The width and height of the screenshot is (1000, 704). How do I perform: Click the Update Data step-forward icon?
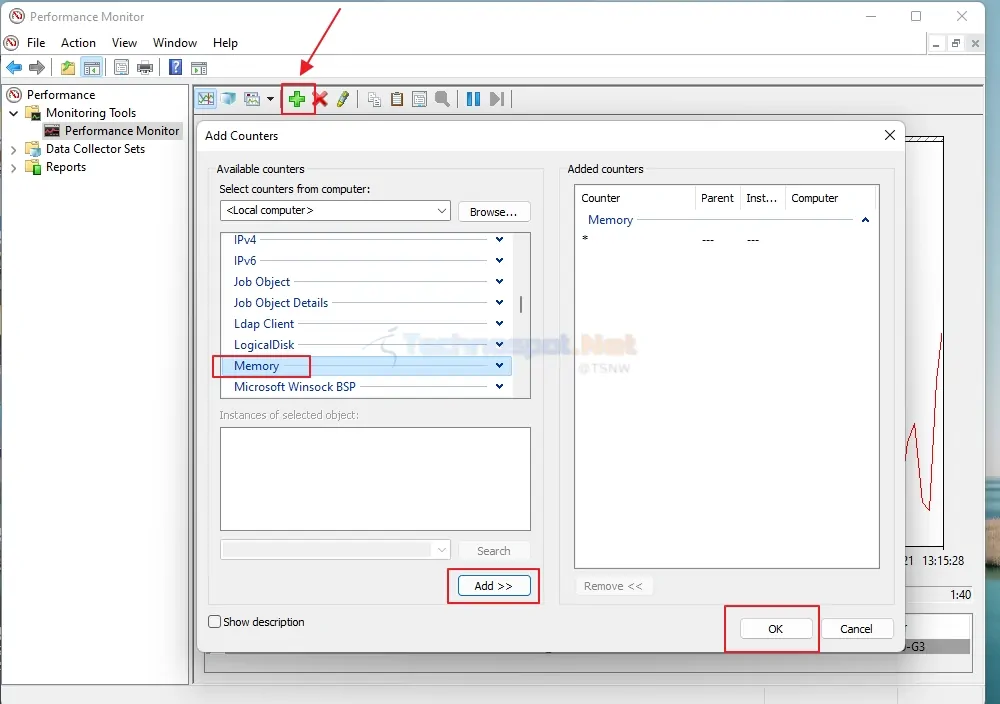coord(497,99)
